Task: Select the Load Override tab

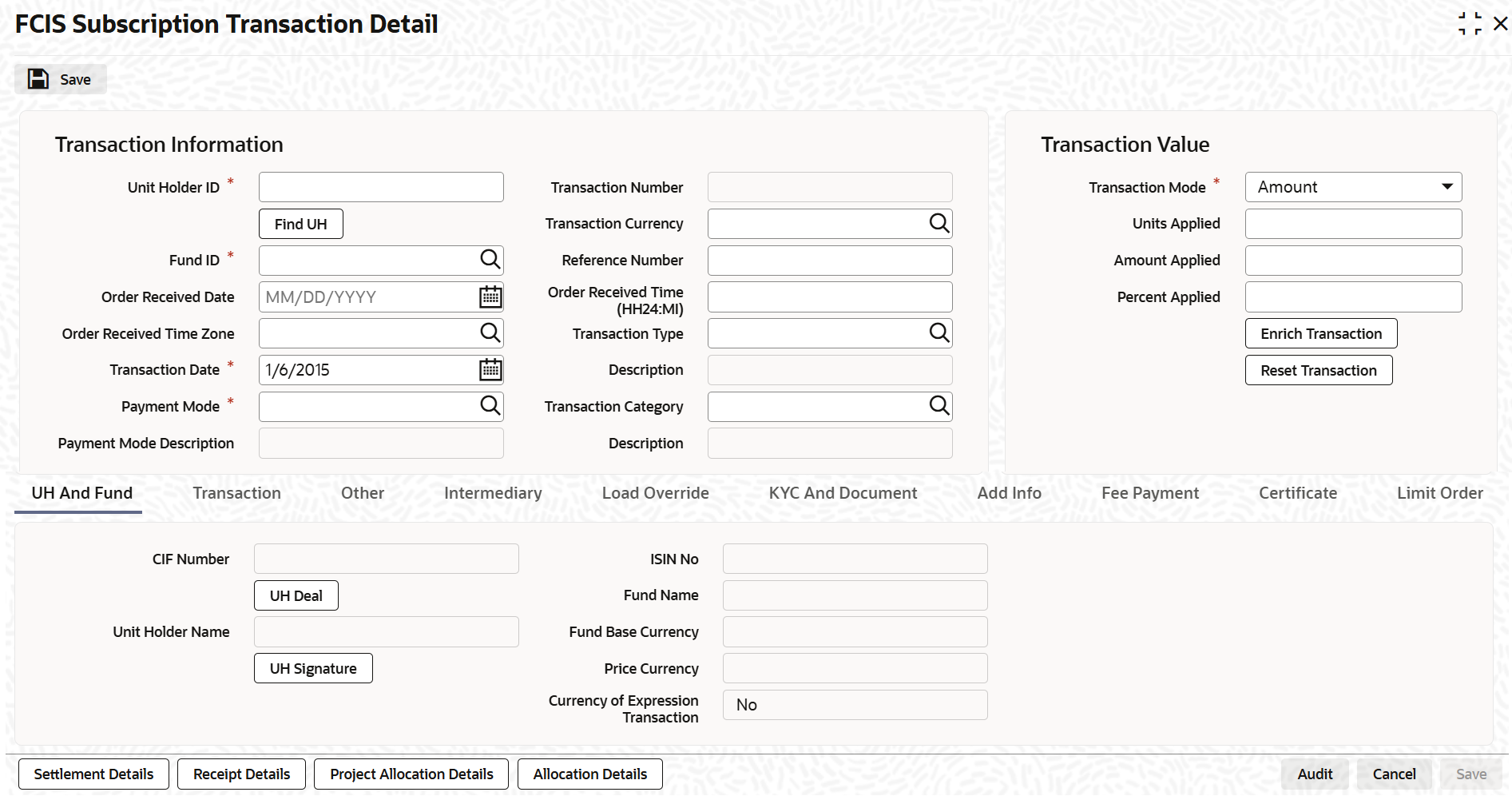Action: 655,493
